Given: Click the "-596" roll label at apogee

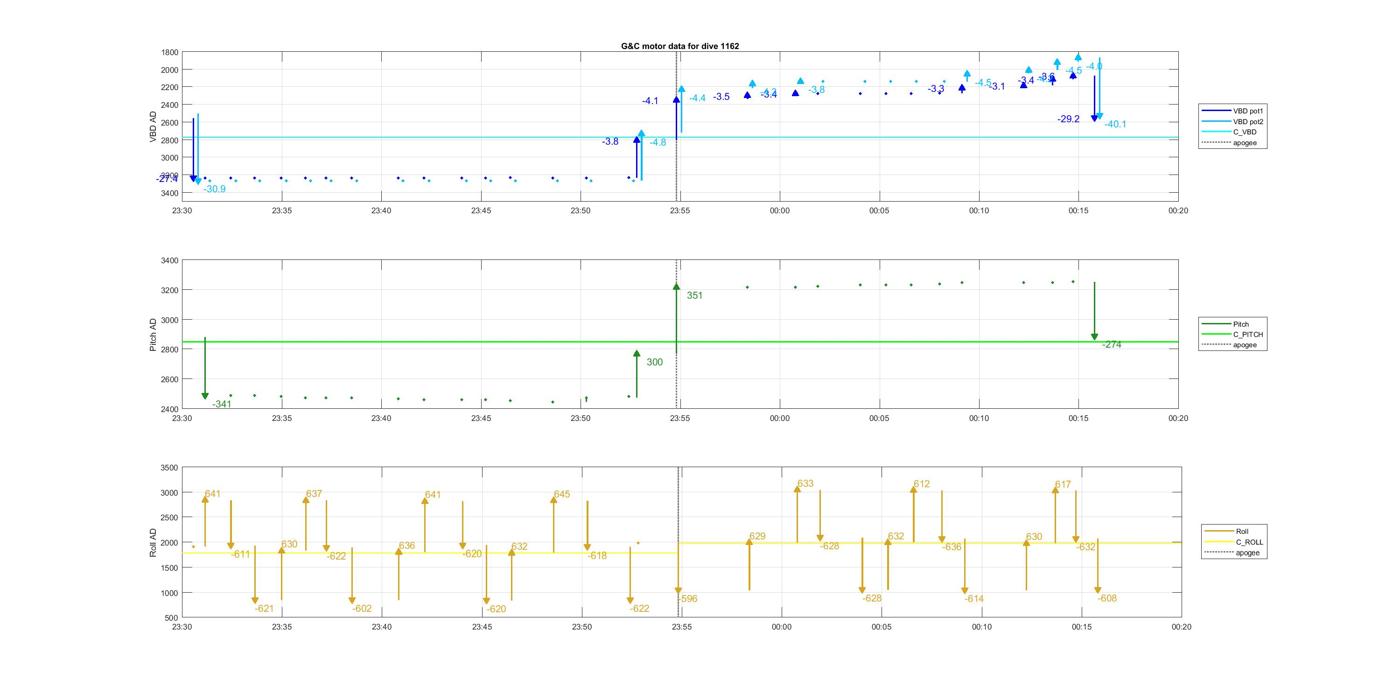Looking at the screenshot, I should [688, 599].
